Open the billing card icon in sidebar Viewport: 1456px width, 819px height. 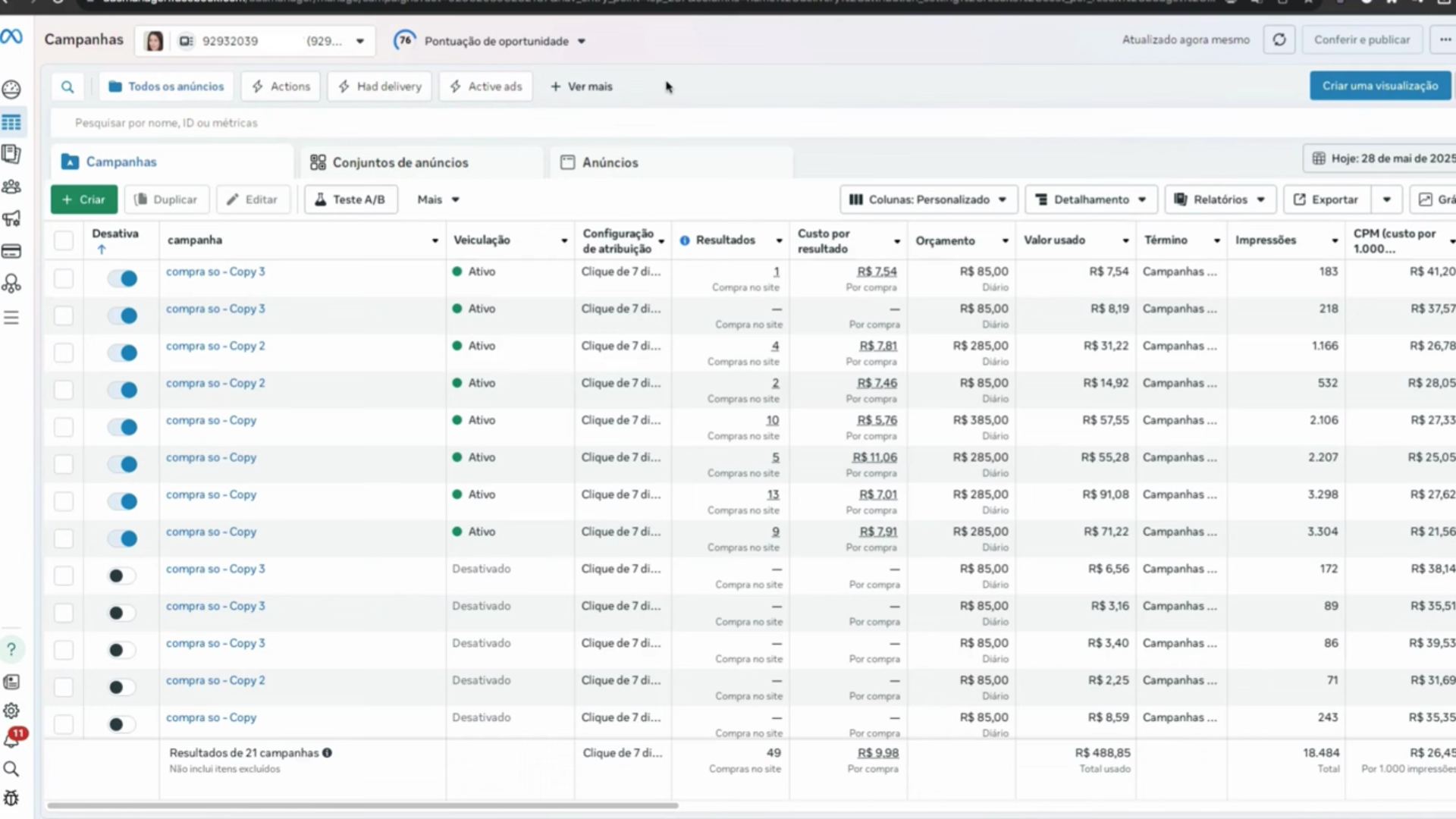[x=11, y=251]
